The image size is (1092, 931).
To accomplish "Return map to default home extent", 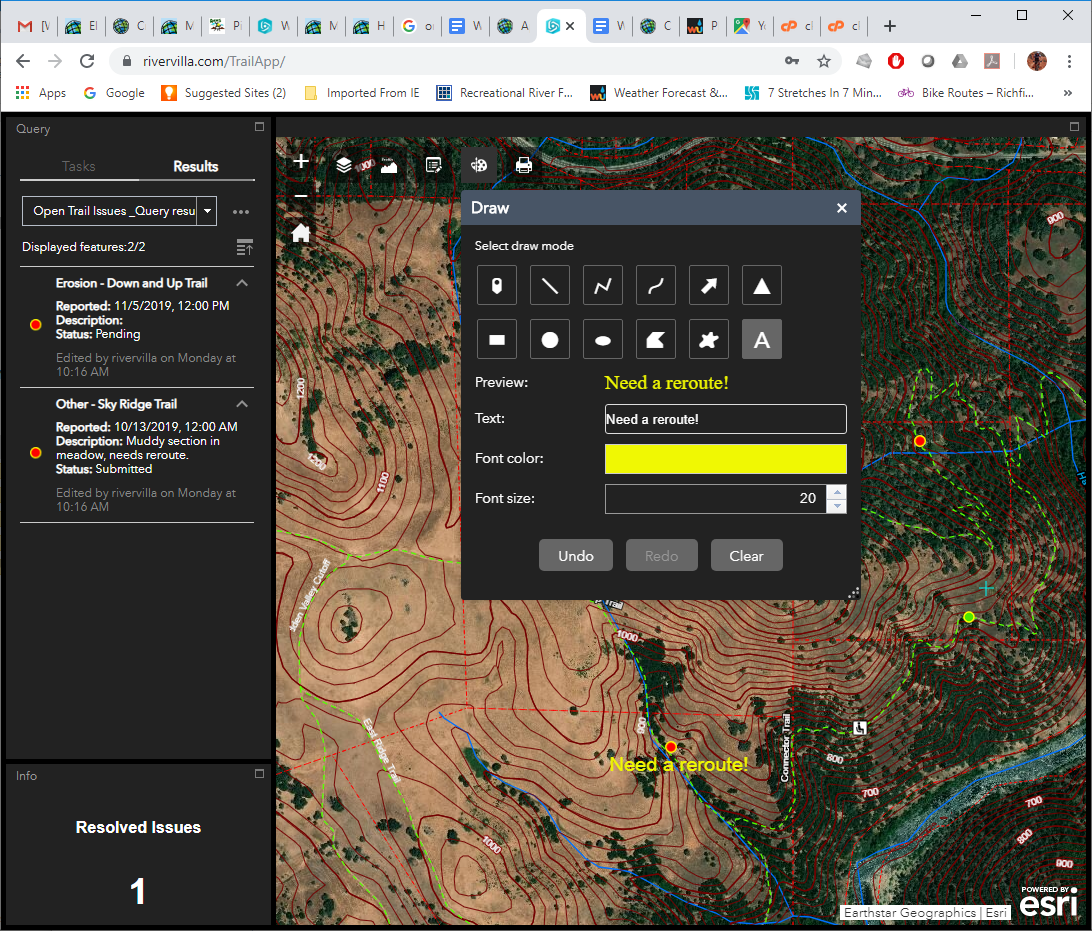I will [x=300, y=233].
